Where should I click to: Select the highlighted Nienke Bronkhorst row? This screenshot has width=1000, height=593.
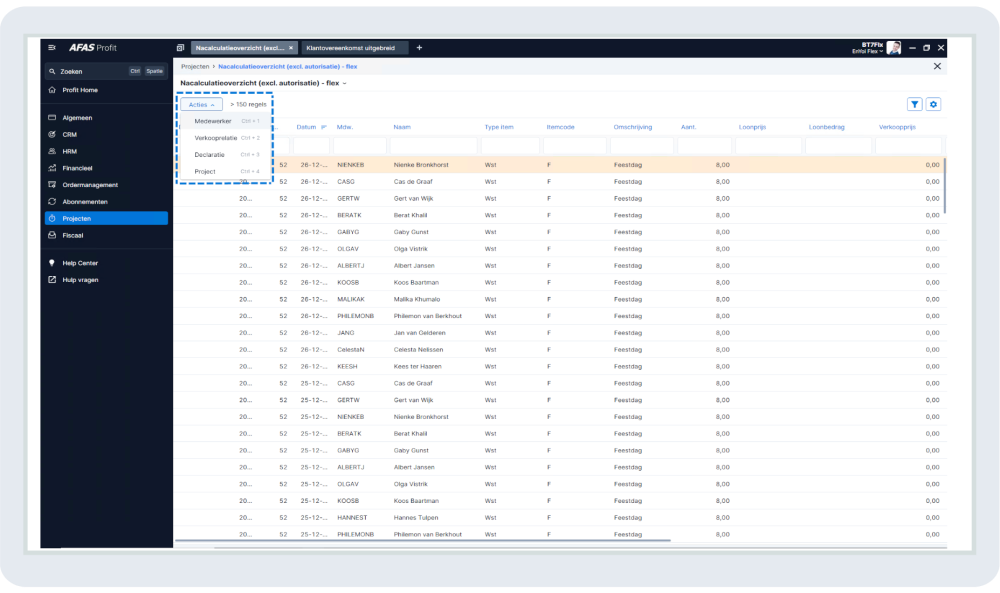tap(561, 165)
